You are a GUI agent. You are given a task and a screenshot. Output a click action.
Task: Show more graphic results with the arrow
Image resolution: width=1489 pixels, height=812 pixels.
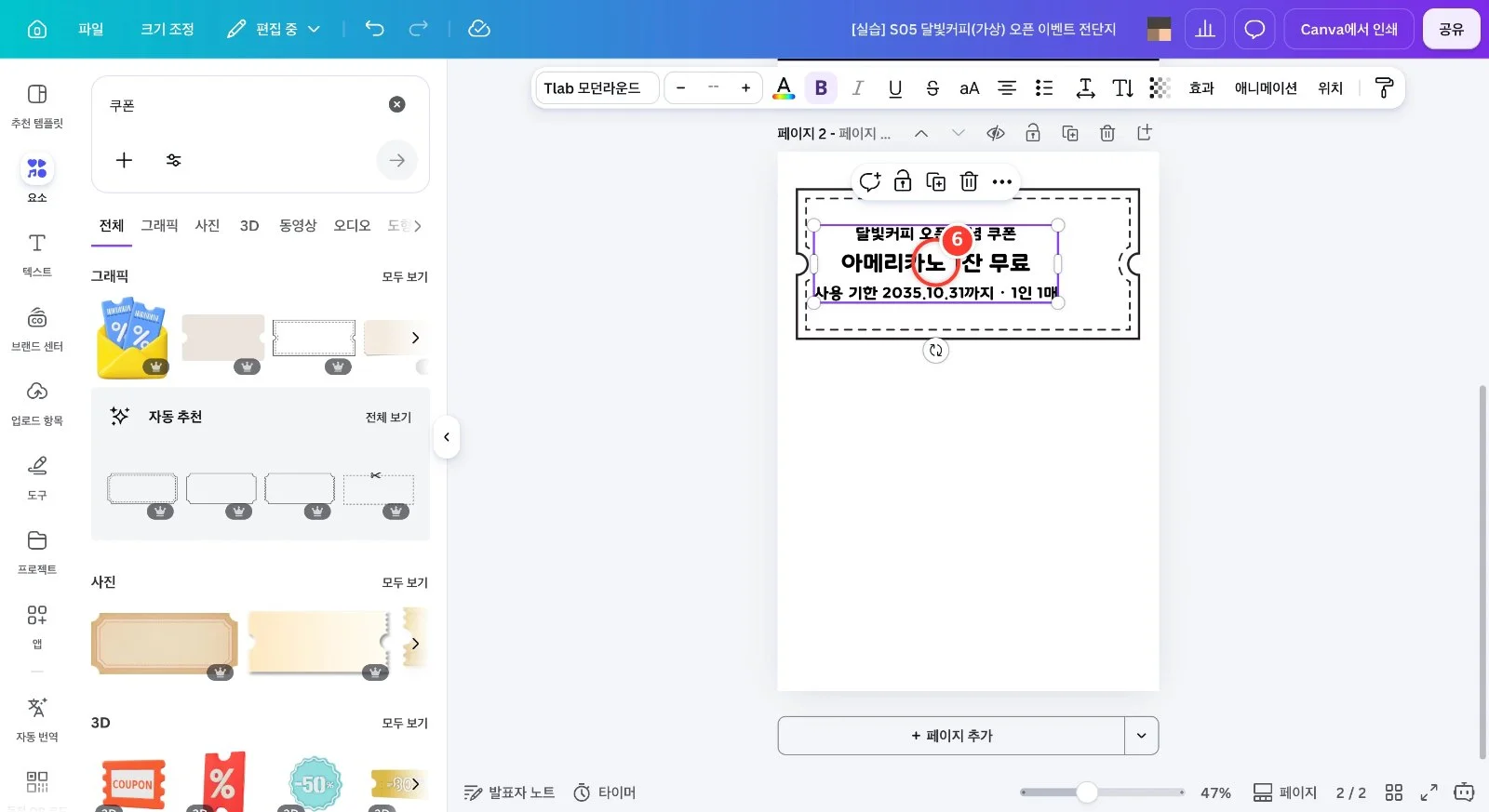click(415, 338)
